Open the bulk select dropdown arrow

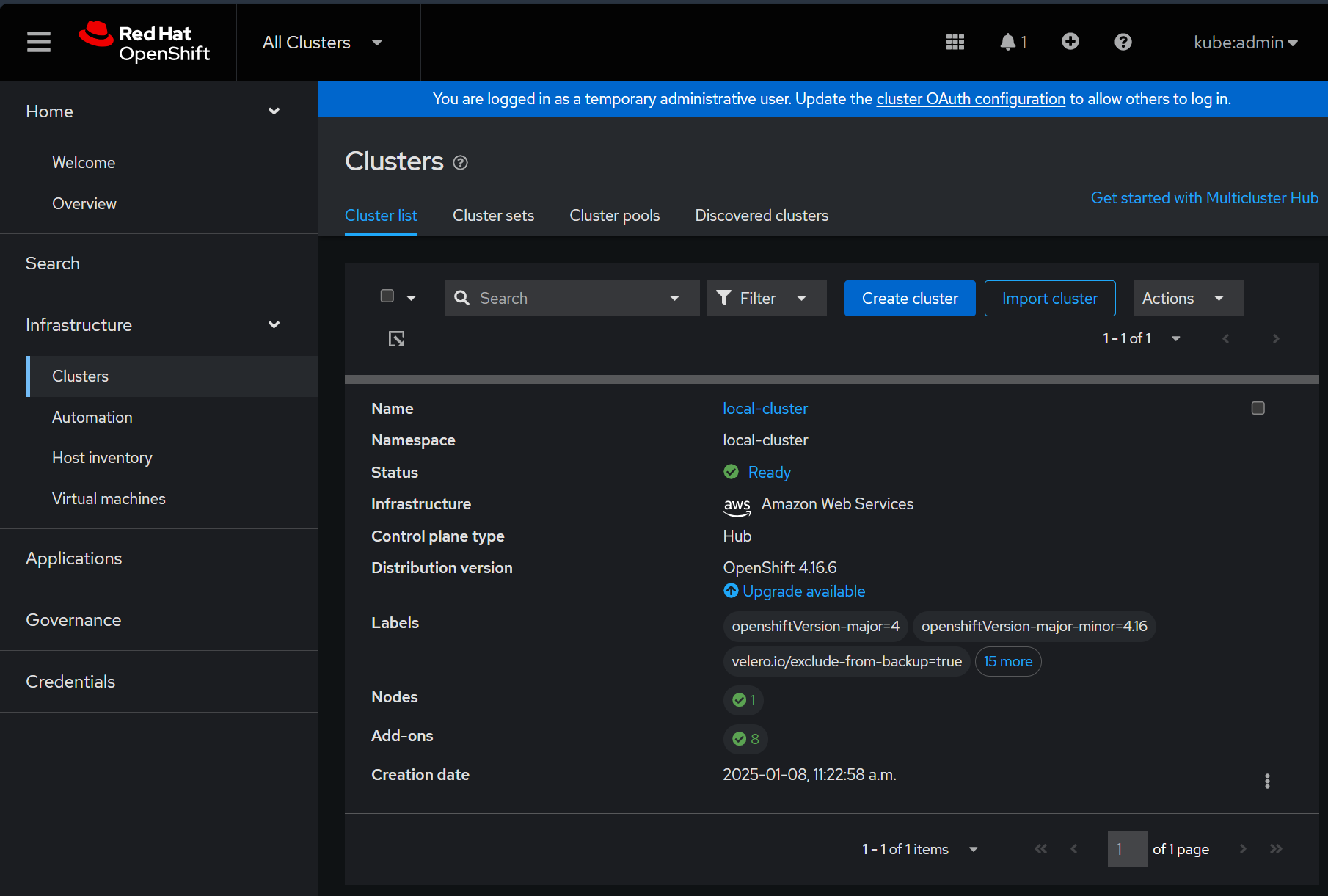(412, 298)
